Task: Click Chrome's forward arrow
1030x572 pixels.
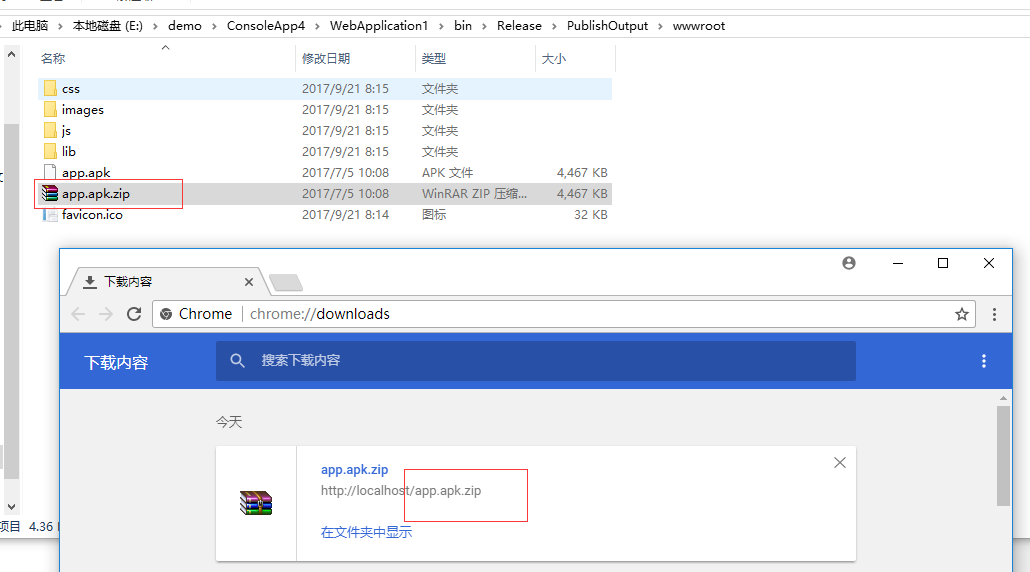Action: click(106, 314)
